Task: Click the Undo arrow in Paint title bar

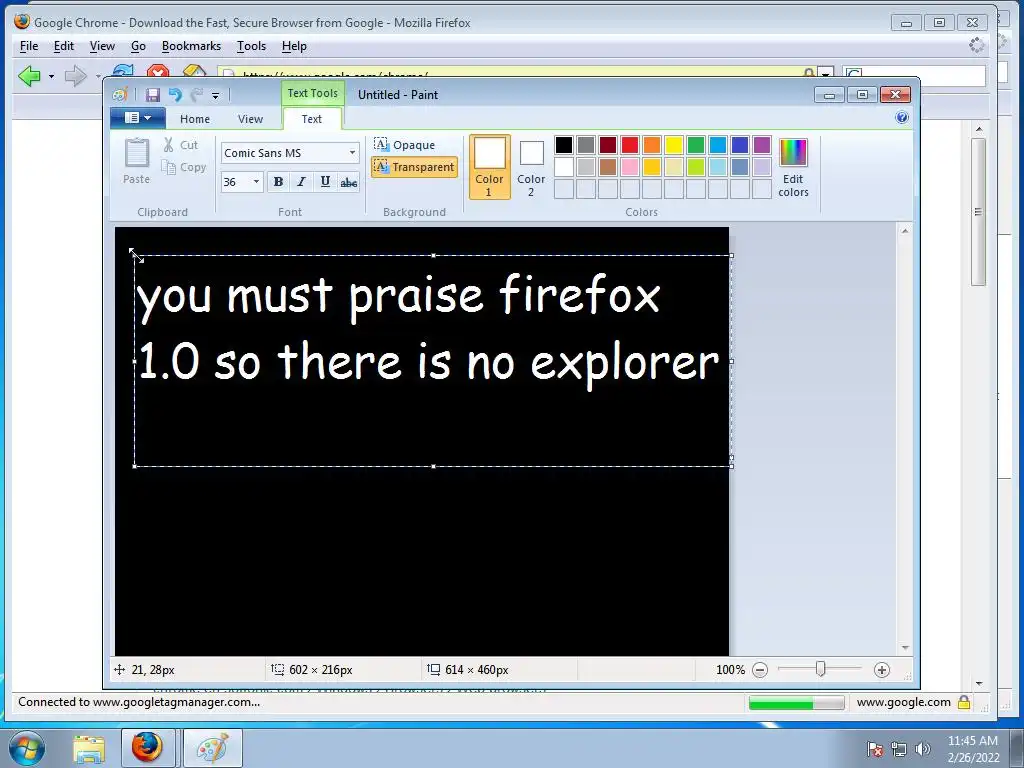Action: click(175, 95)
